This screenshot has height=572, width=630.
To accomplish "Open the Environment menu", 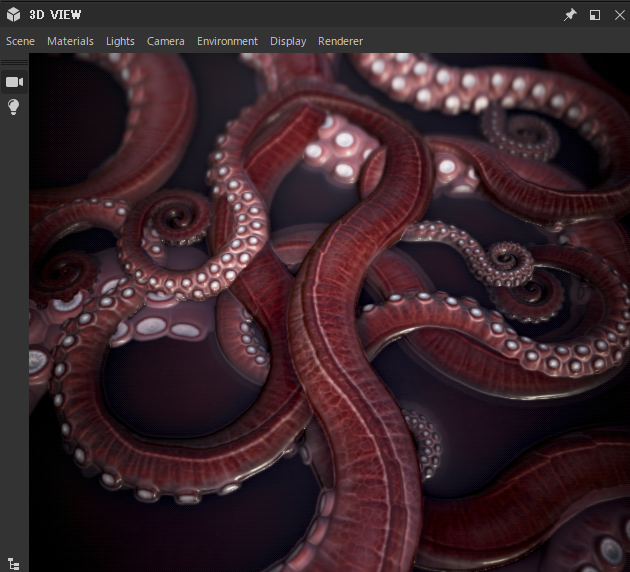I will click(x=227, y=41).
